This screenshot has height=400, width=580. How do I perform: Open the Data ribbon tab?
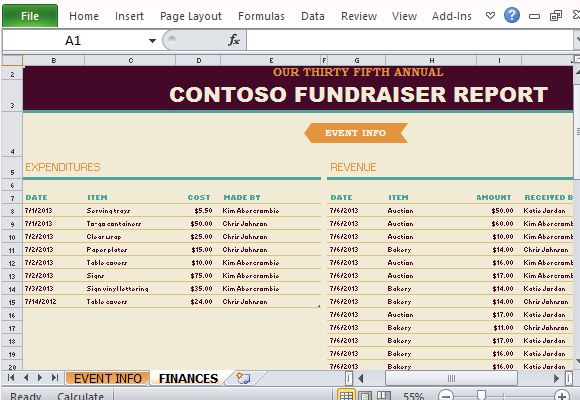click(313, 16)
